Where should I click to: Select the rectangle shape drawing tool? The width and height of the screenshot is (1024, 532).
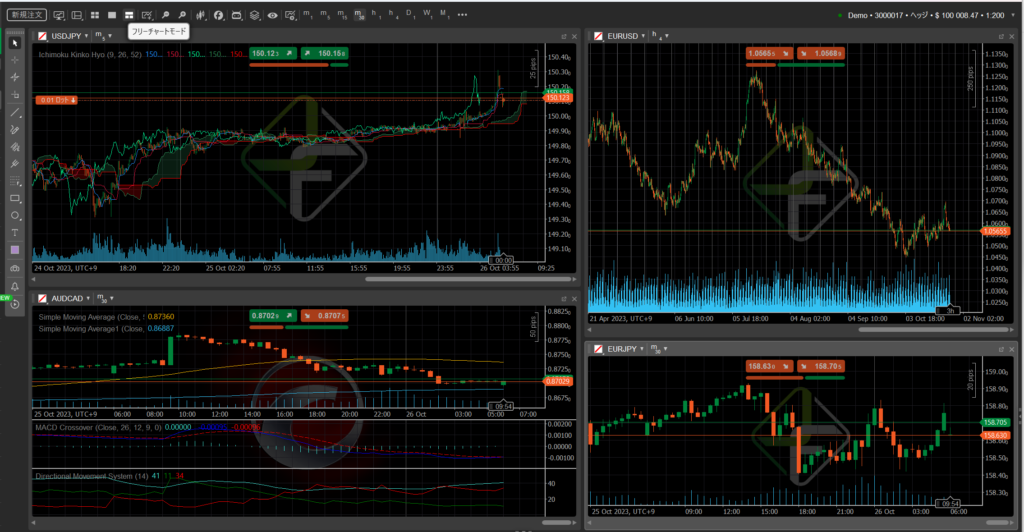pyautogui.click(x=15, y=198)
